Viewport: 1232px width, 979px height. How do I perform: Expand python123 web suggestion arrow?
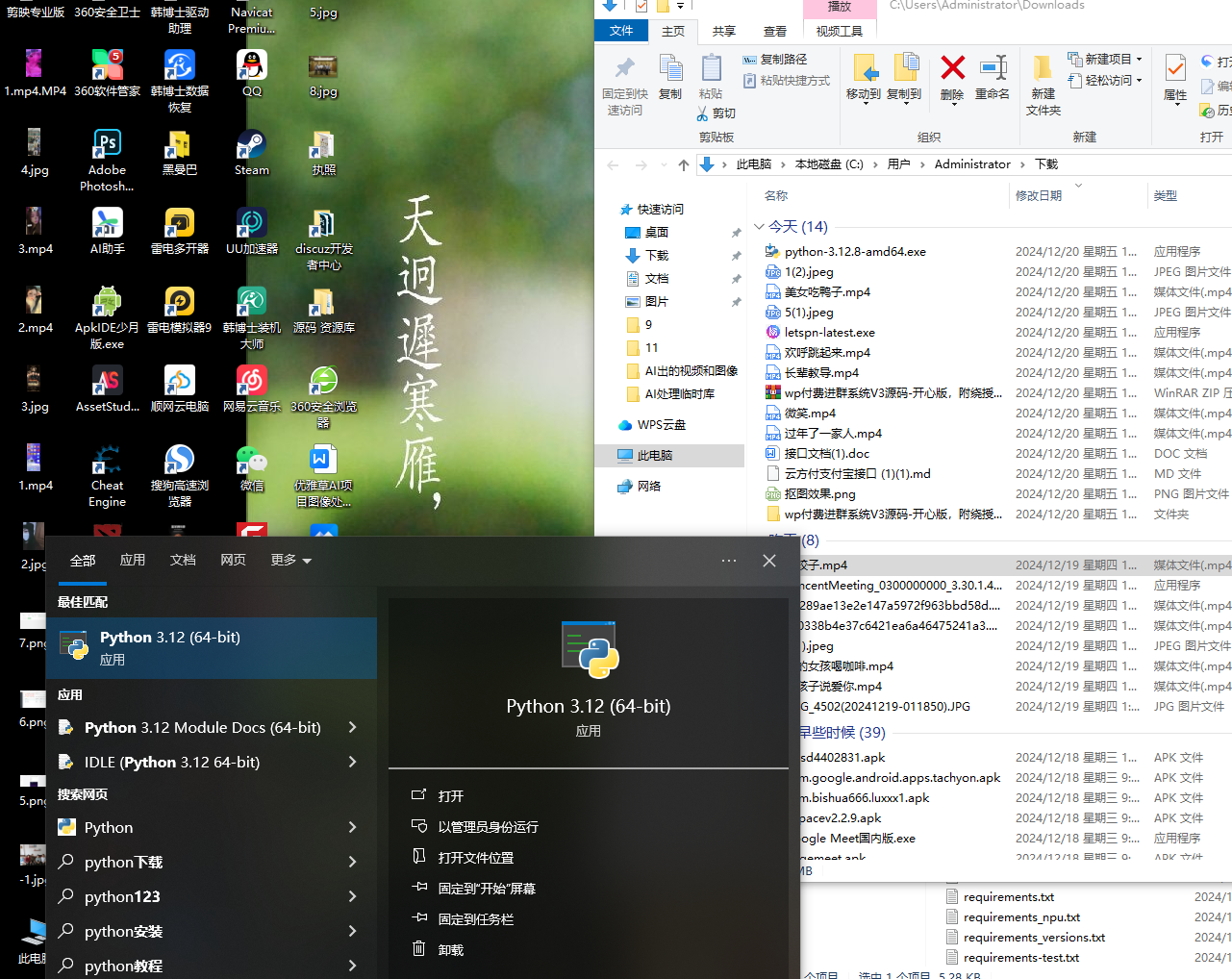352,897
